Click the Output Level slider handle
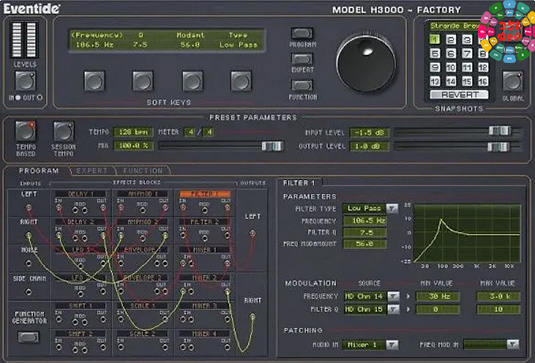This screenshot has width=535, height=363. click(x=498, y=147)
